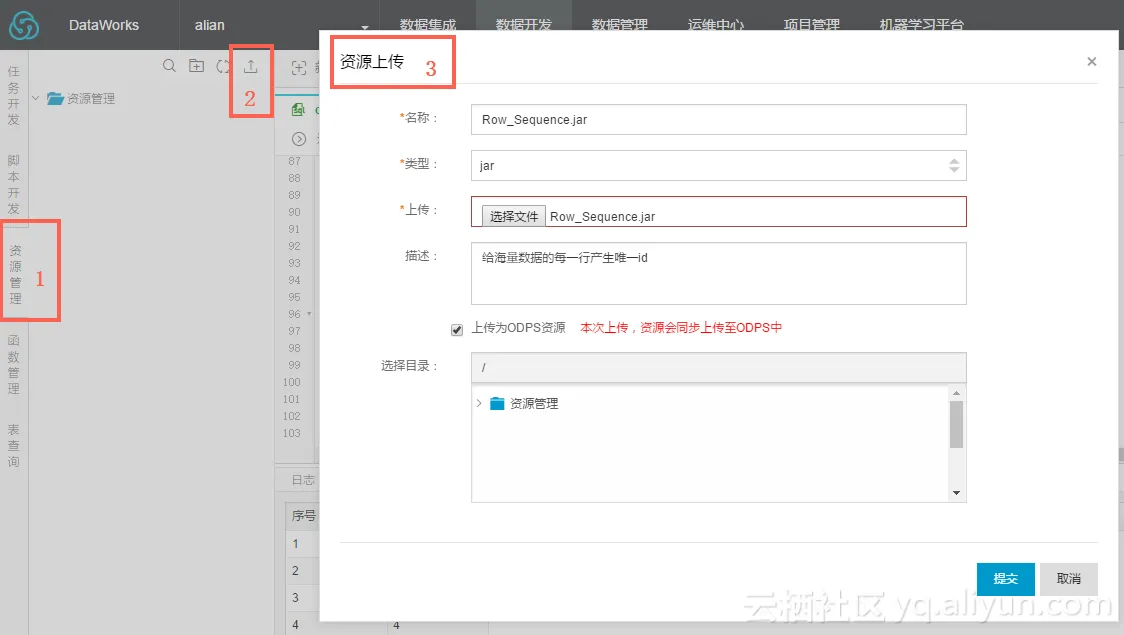This screenshot has width=1124, height=635.
Task: Click the green file tab icon
Action: click(298, 110)
